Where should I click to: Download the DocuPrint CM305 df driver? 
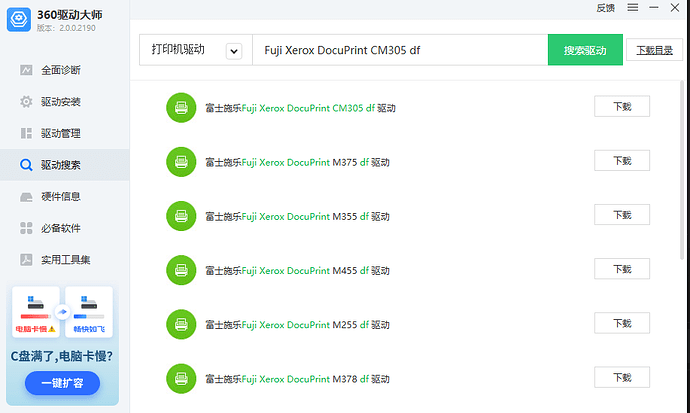[x=622, y=106]
